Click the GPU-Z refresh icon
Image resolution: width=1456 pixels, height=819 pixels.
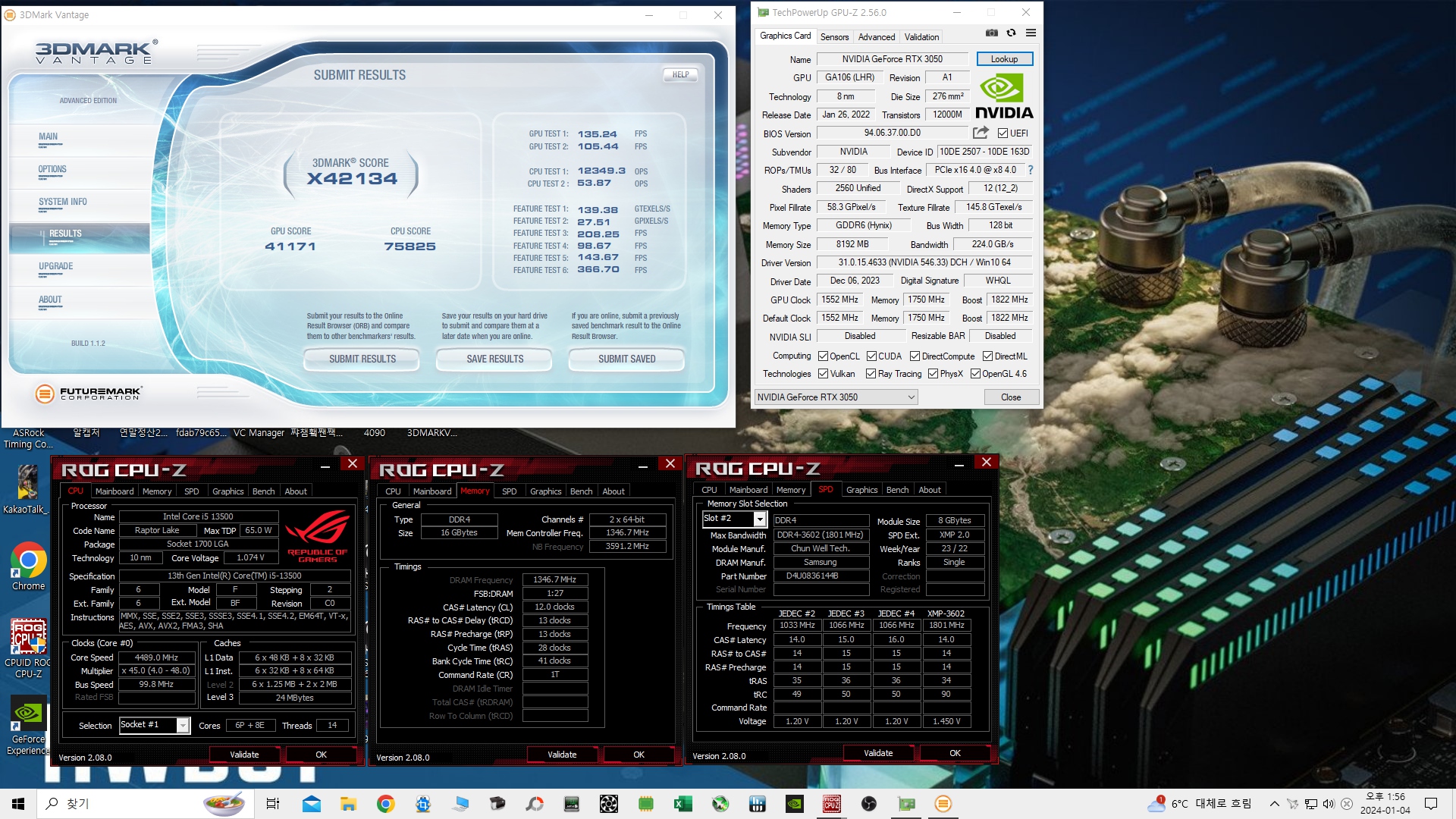click(x=1011, y=33)
